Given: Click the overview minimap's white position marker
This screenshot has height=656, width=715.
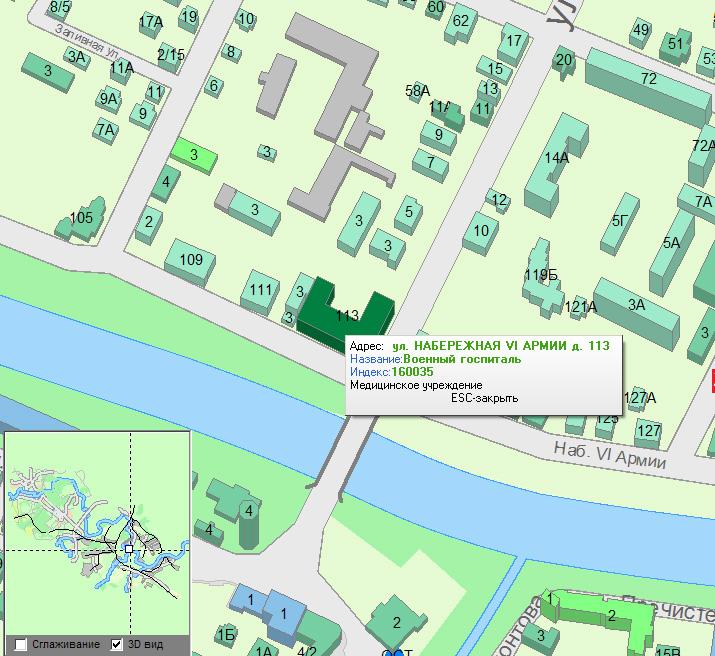Looking at the screenshot, I should click(x=129, y=548).
